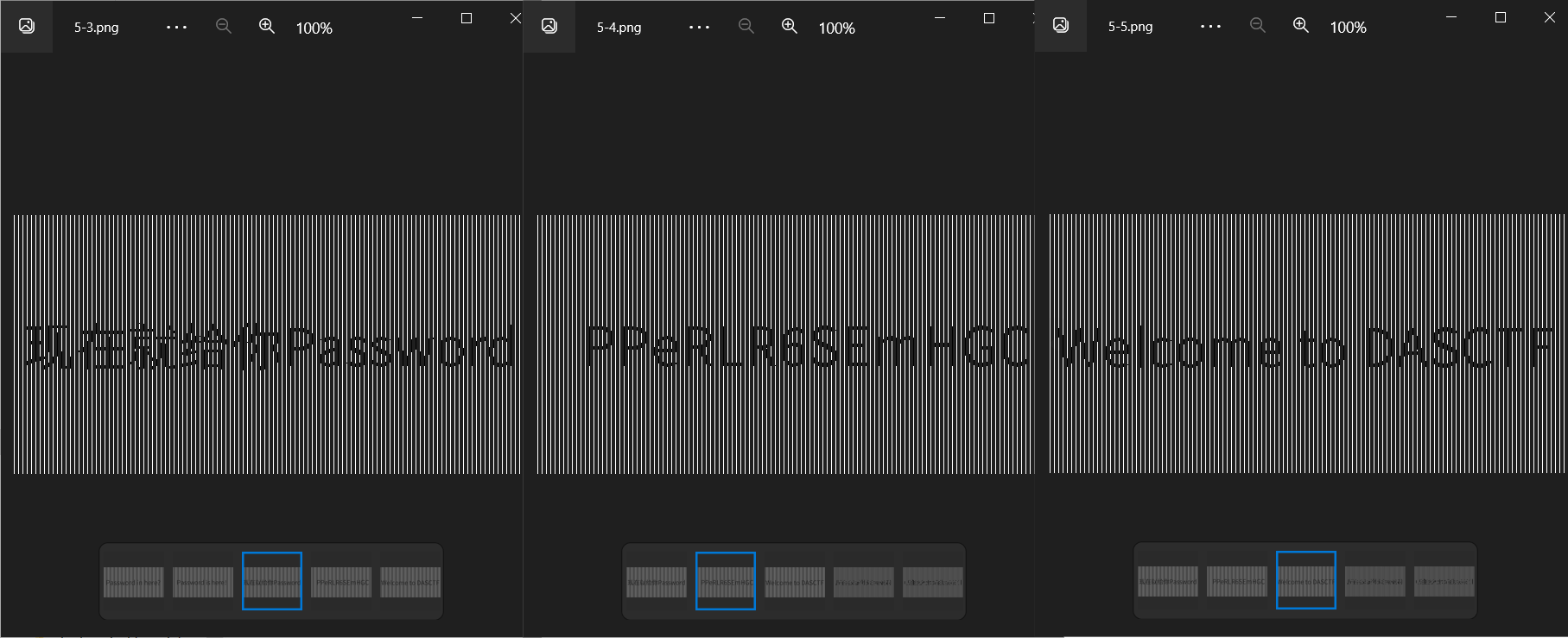Close the 5-5.png window
Screen dimensions: 1568x638
(x=1550, y=17)
